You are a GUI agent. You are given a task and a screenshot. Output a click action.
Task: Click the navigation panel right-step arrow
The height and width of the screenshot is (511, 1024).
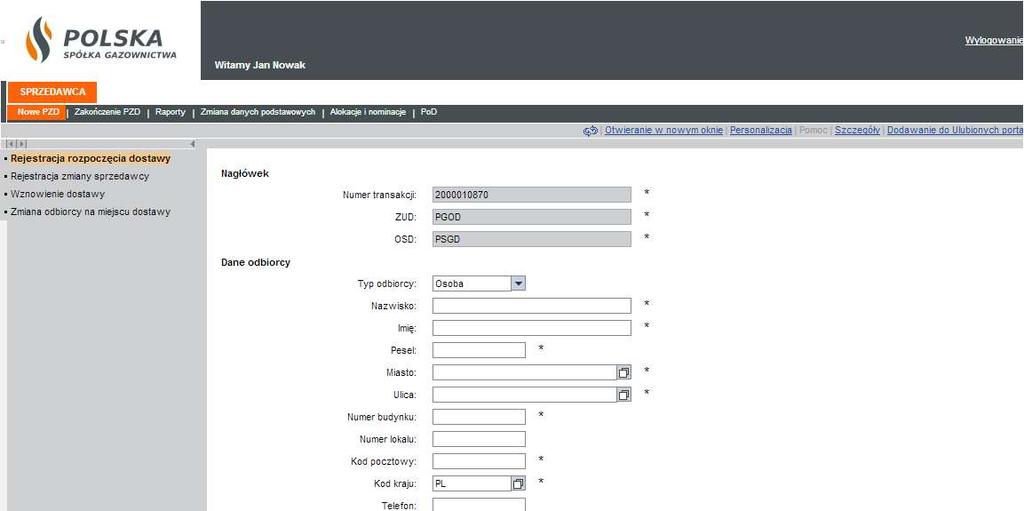tap(22, 144)
